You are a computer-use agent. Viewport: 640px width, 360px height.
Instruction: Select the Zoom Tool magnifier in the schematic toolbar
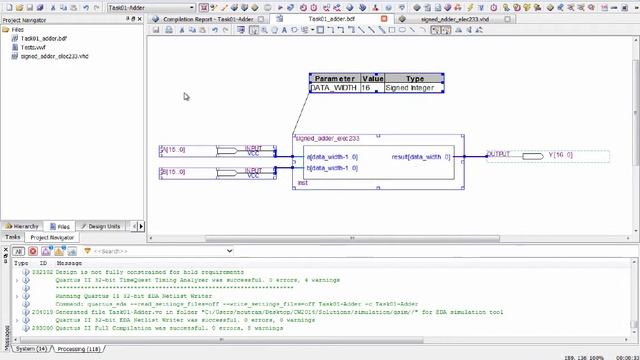pos(264,30)
